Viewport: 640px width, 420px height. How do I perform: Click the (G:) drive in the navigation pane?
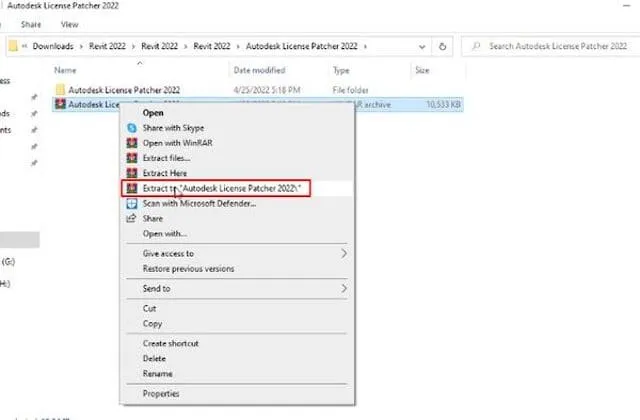[9, 262]
